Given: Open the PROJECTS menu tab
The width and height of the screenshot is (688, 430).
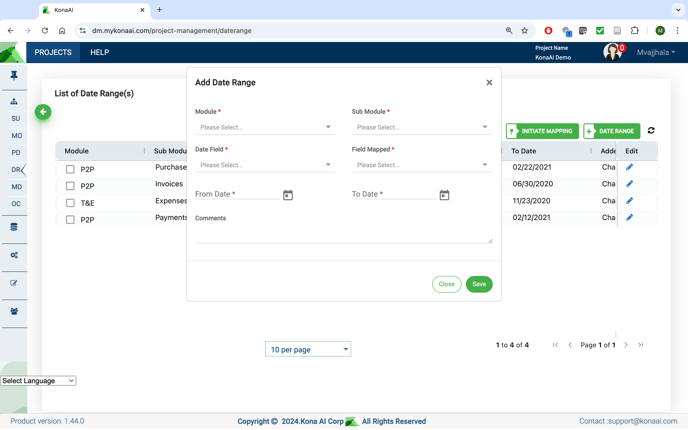Looking at the screenshot, I should coord(53,52).
